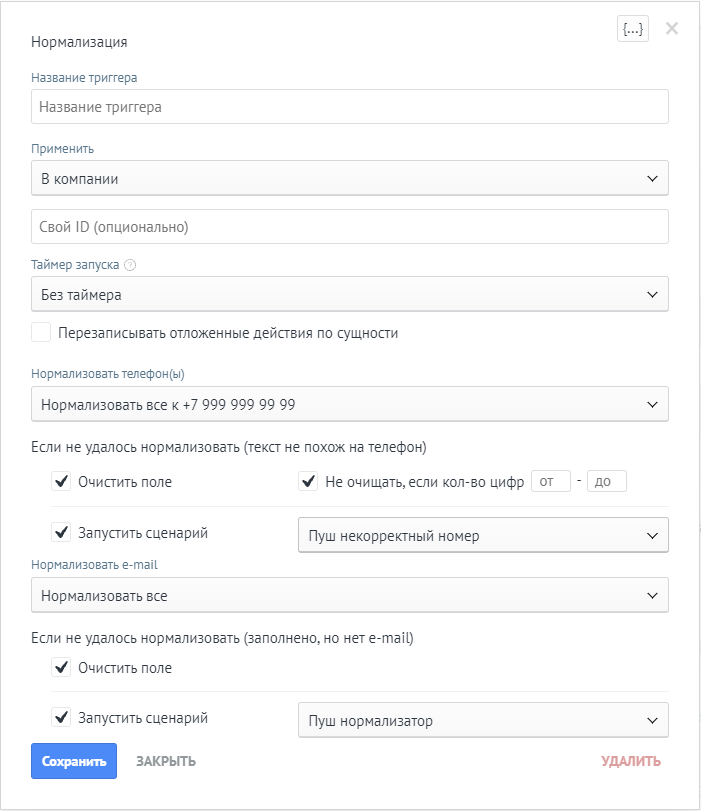
Task: Uncheck phone section Очистить поле checkbox
Action: [x=61, y=482]
